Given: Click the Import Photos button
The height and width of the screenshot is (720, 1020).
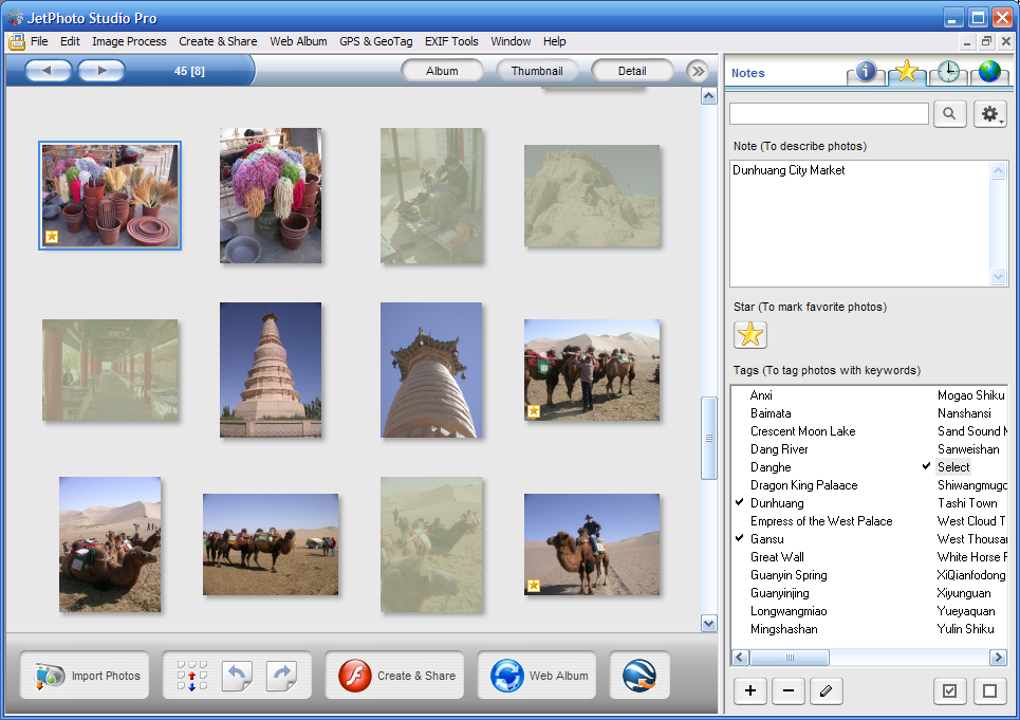Looking at the screenshot, I should point(85,676).
